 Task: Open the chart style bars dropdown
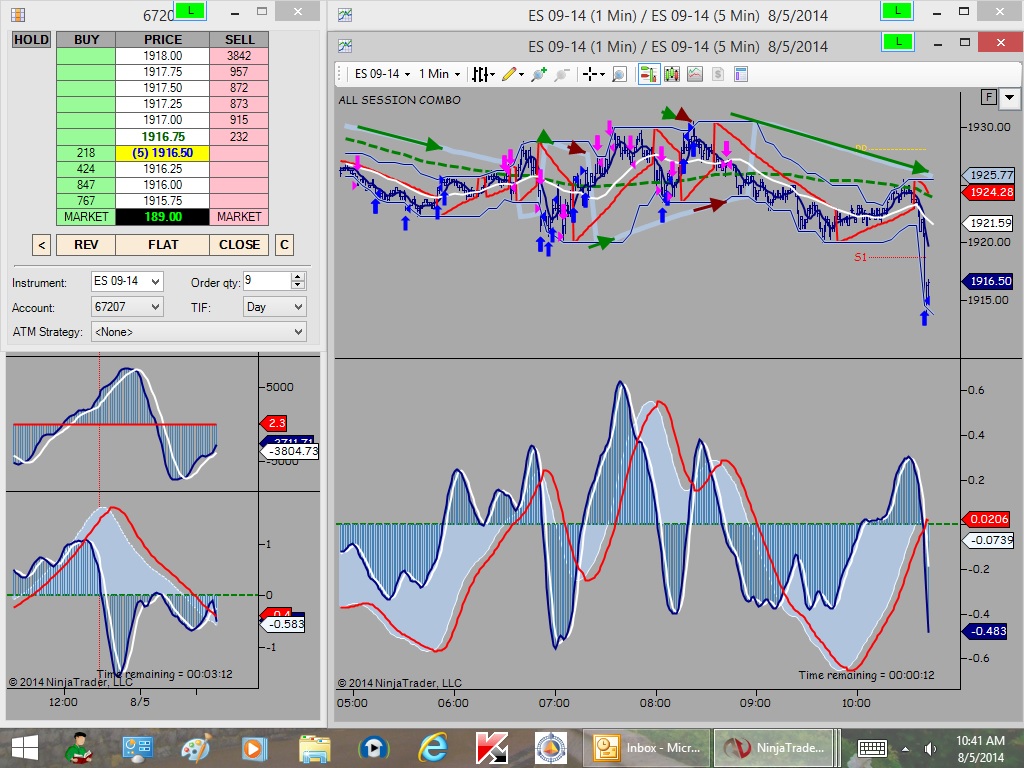point(483,74)
